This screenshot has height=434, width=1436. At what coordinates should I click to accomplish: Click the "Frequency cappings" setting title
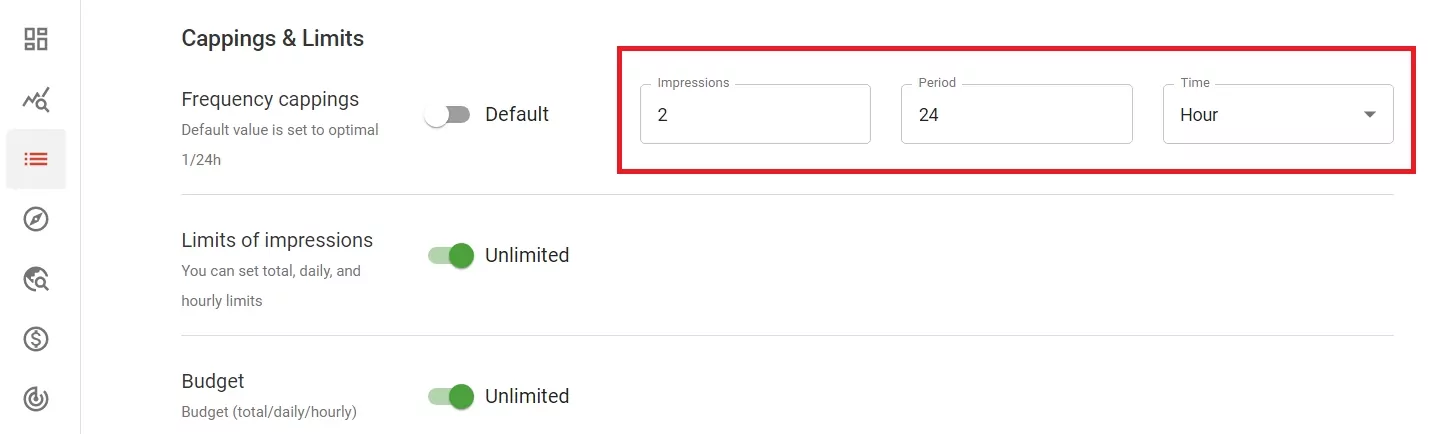270,99
